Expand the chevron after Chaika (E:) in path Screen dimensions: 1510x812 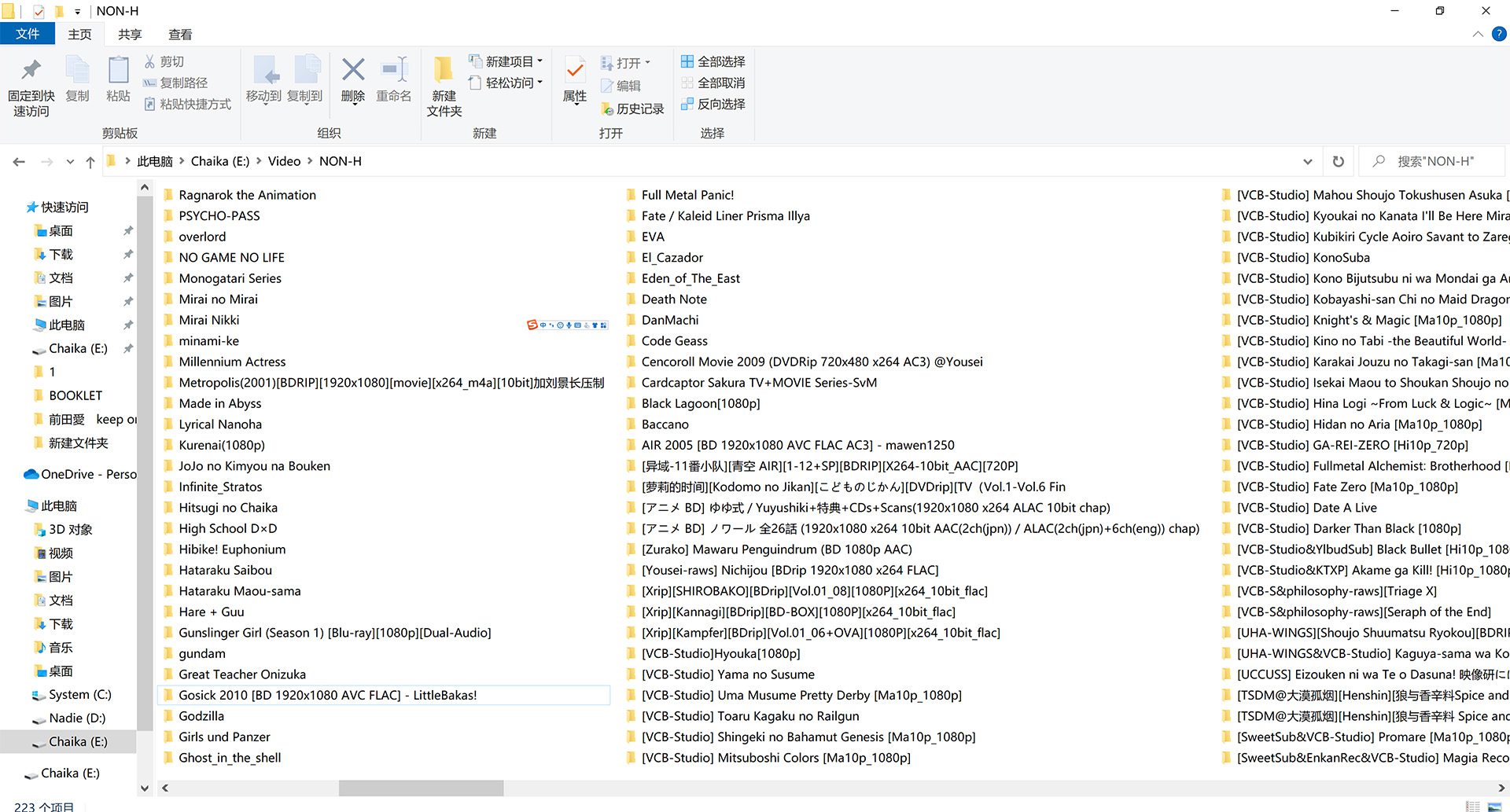[x=259, y=161]
